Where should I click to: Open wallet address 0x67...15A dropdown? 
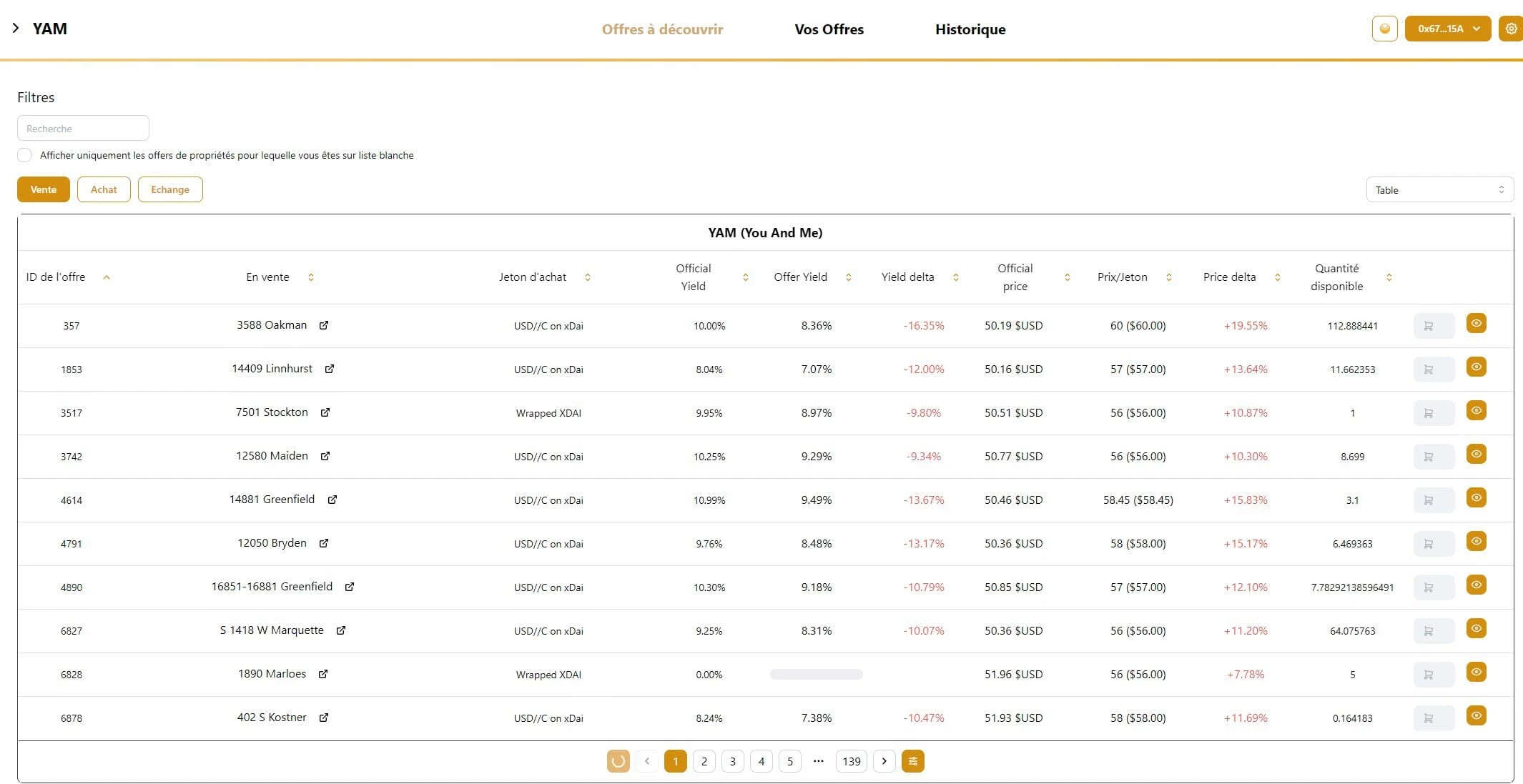pos(1448,29)
